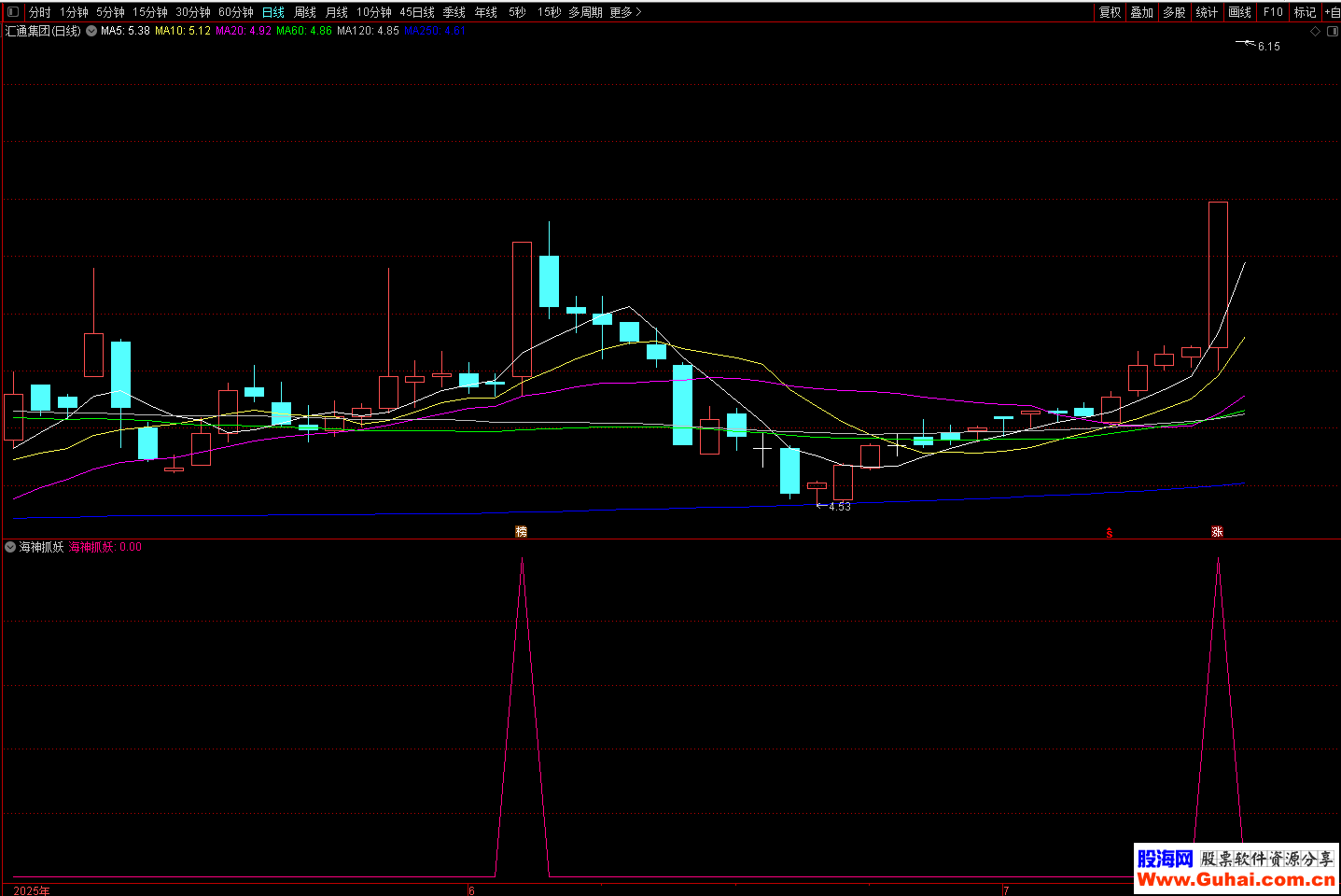Expand 更多 period options
This screenshot has width=1341, height=896.
click(625, 12)
